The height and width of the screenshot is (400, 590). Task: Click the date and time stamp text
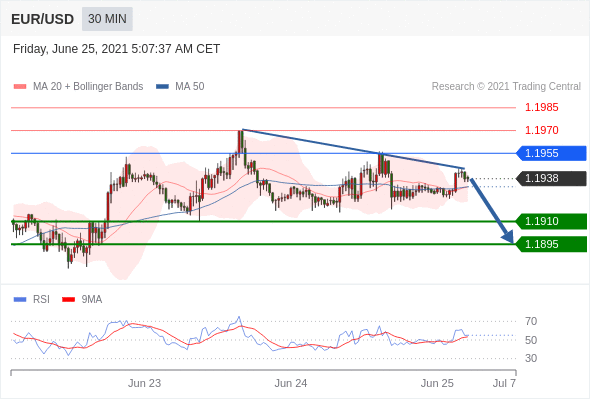coord(116,49)
